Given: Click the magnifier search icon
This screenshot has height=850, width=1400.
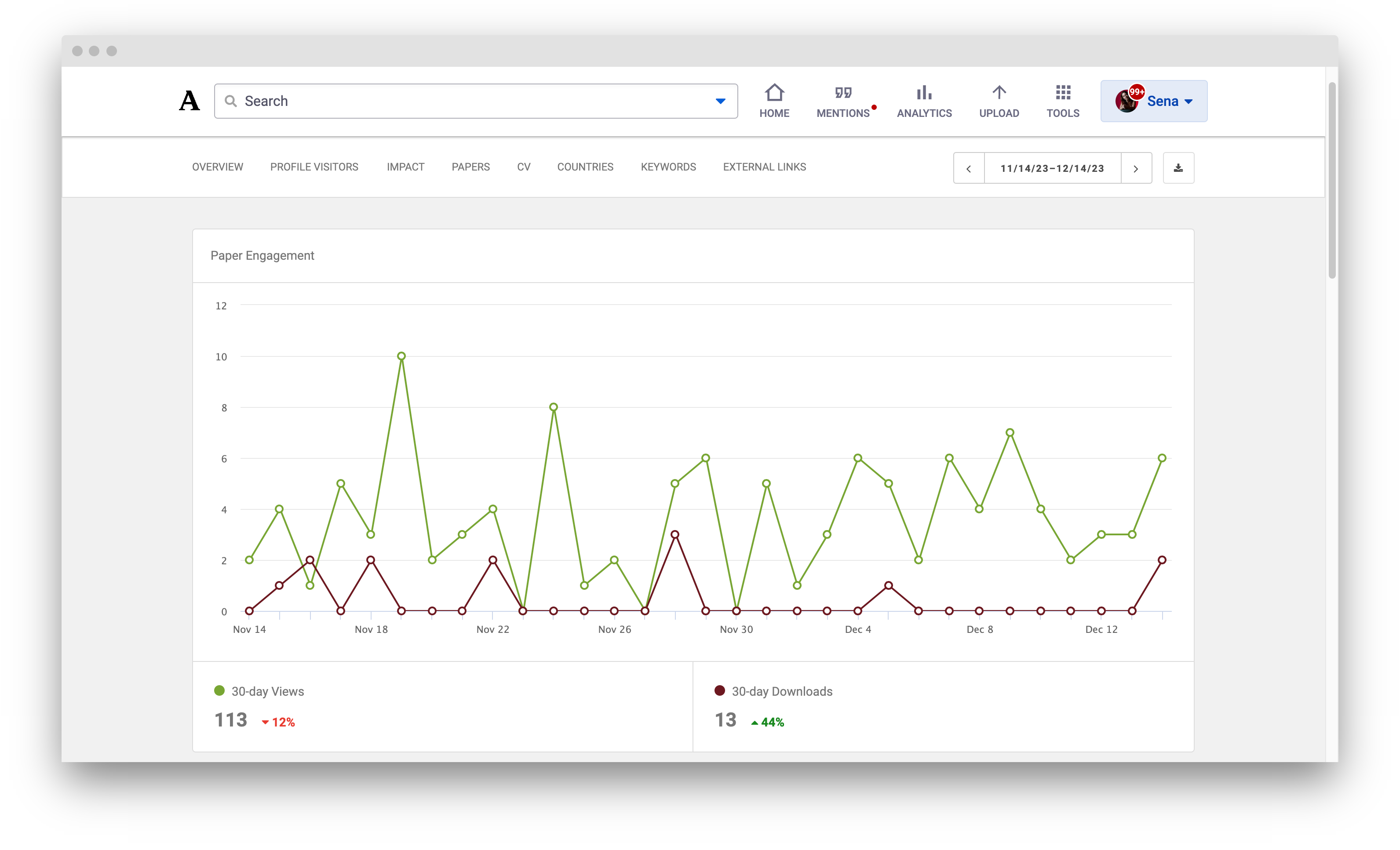Looking at the screenshot, I should pyautogui.click(x=230, y=101).
